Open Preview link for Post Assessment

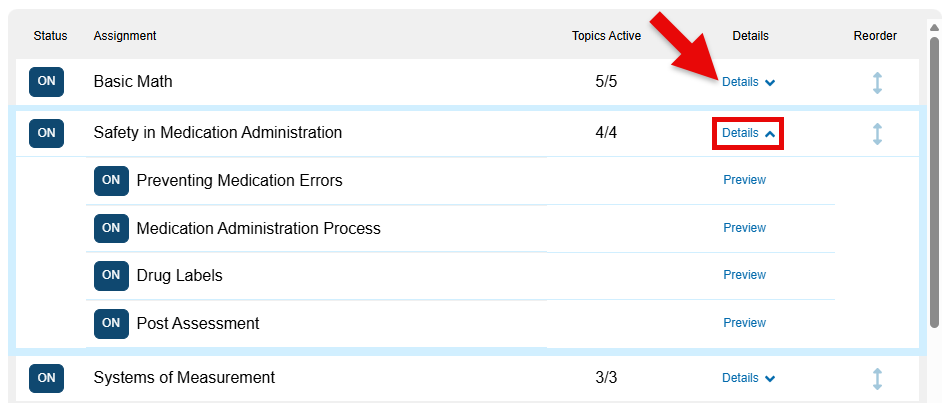(744, 323)
